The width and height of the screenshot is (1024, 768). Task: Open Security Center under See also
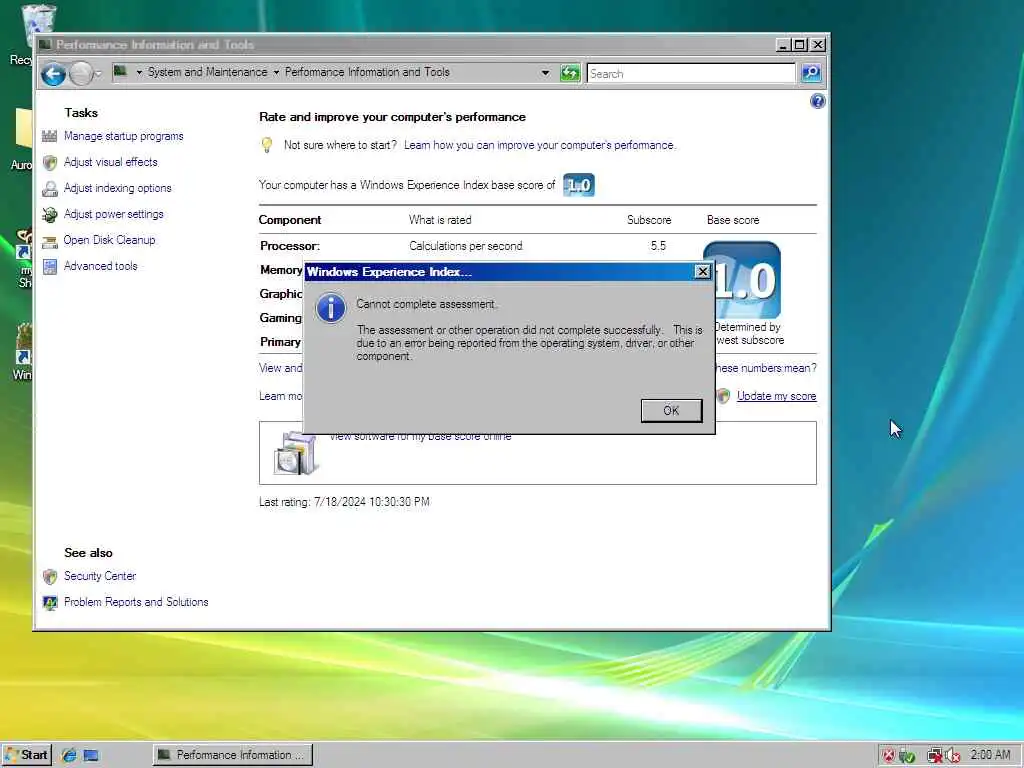tap(100, 576)
